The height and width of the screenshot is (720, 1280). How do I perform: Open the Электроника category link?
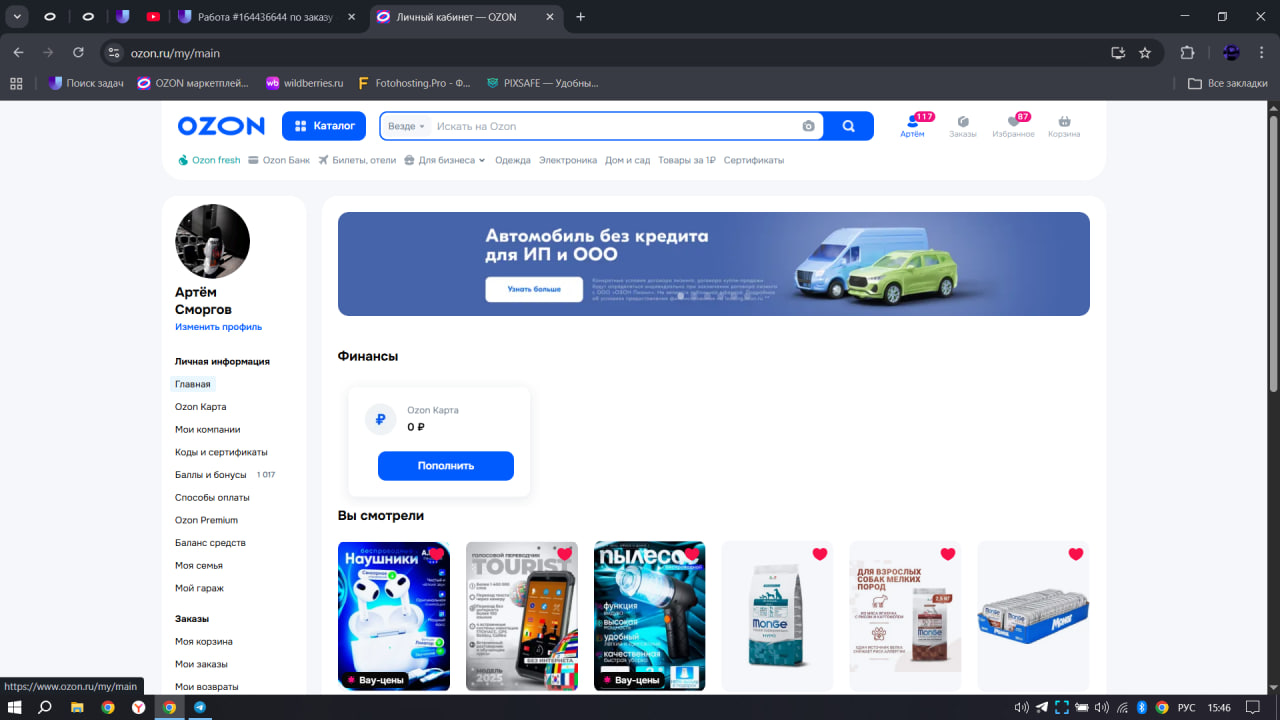(x=568, y=160)
